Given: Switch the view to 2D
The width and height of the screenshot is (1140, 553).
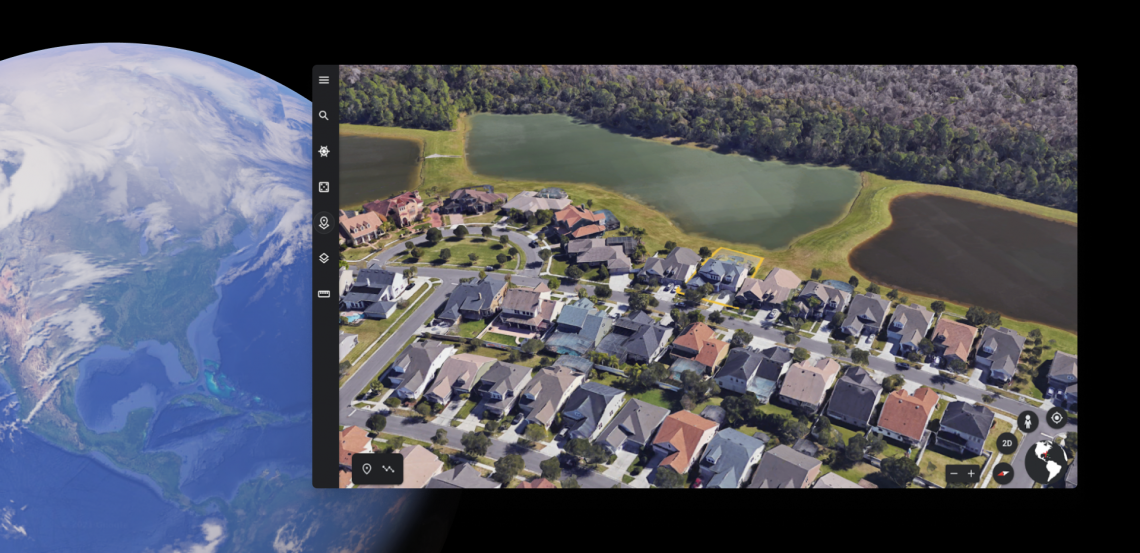Looking at the screenshot, I should click(x=1006, y=443).
